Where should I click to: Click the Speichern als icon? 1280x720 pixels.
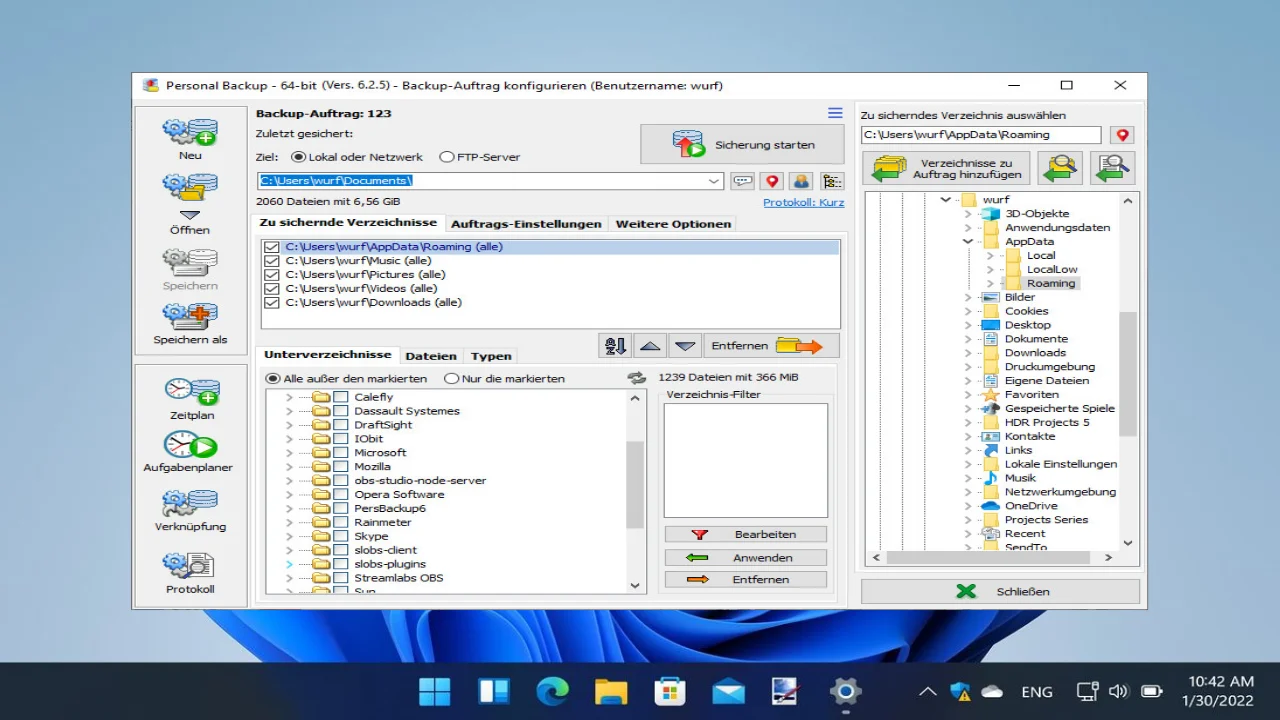pos(190,317)
